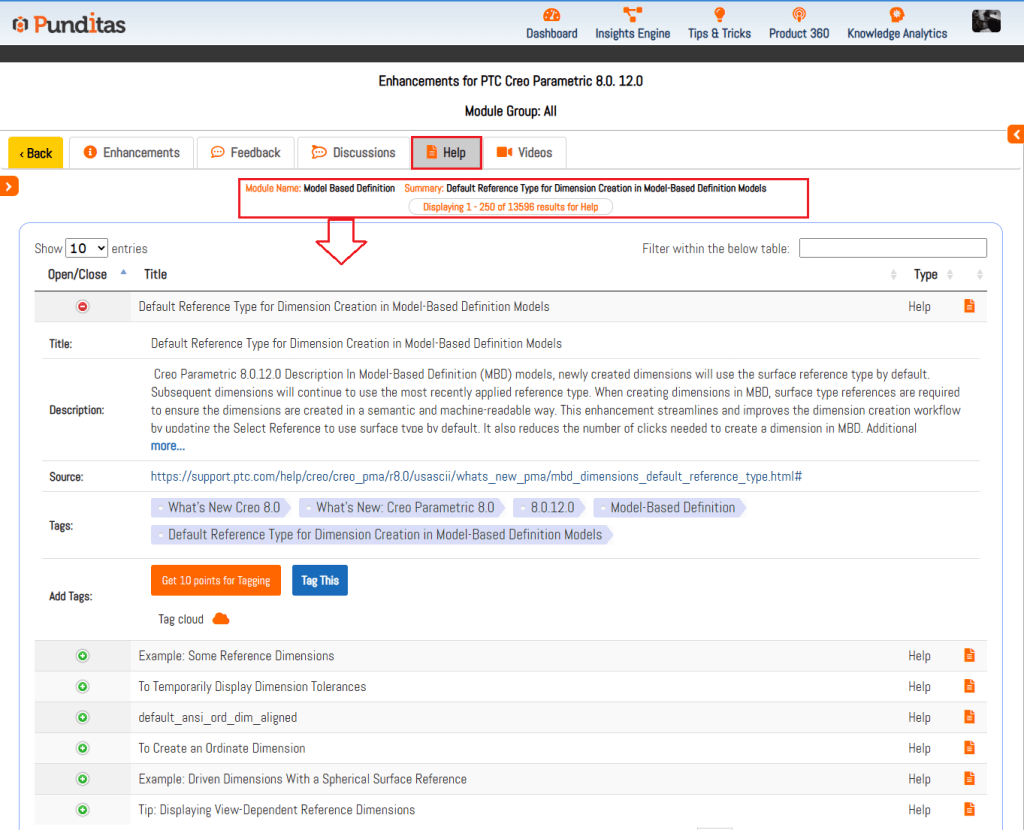Screen dimensions: 1024x830
Task: Click the Filter within table input field
Action: [892, 248]
